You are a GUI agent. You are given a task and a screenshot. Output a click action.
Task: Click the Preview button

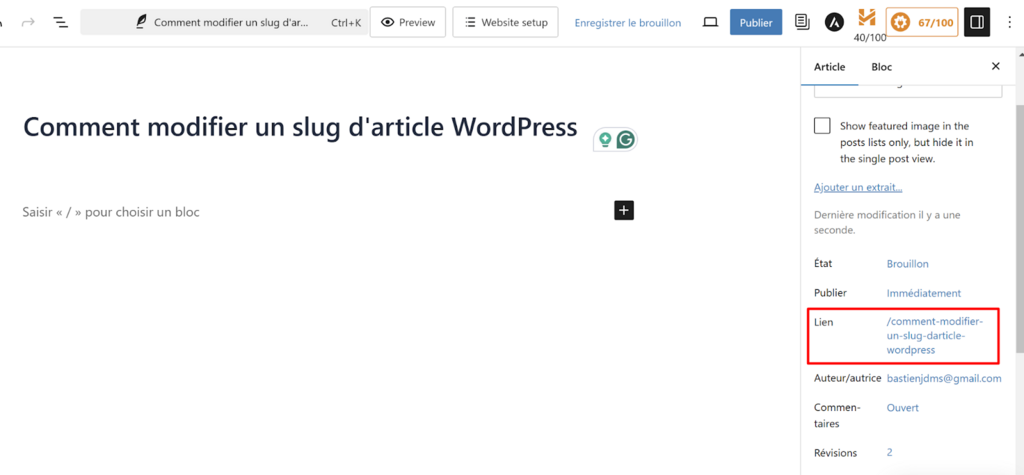pos(408,22)
